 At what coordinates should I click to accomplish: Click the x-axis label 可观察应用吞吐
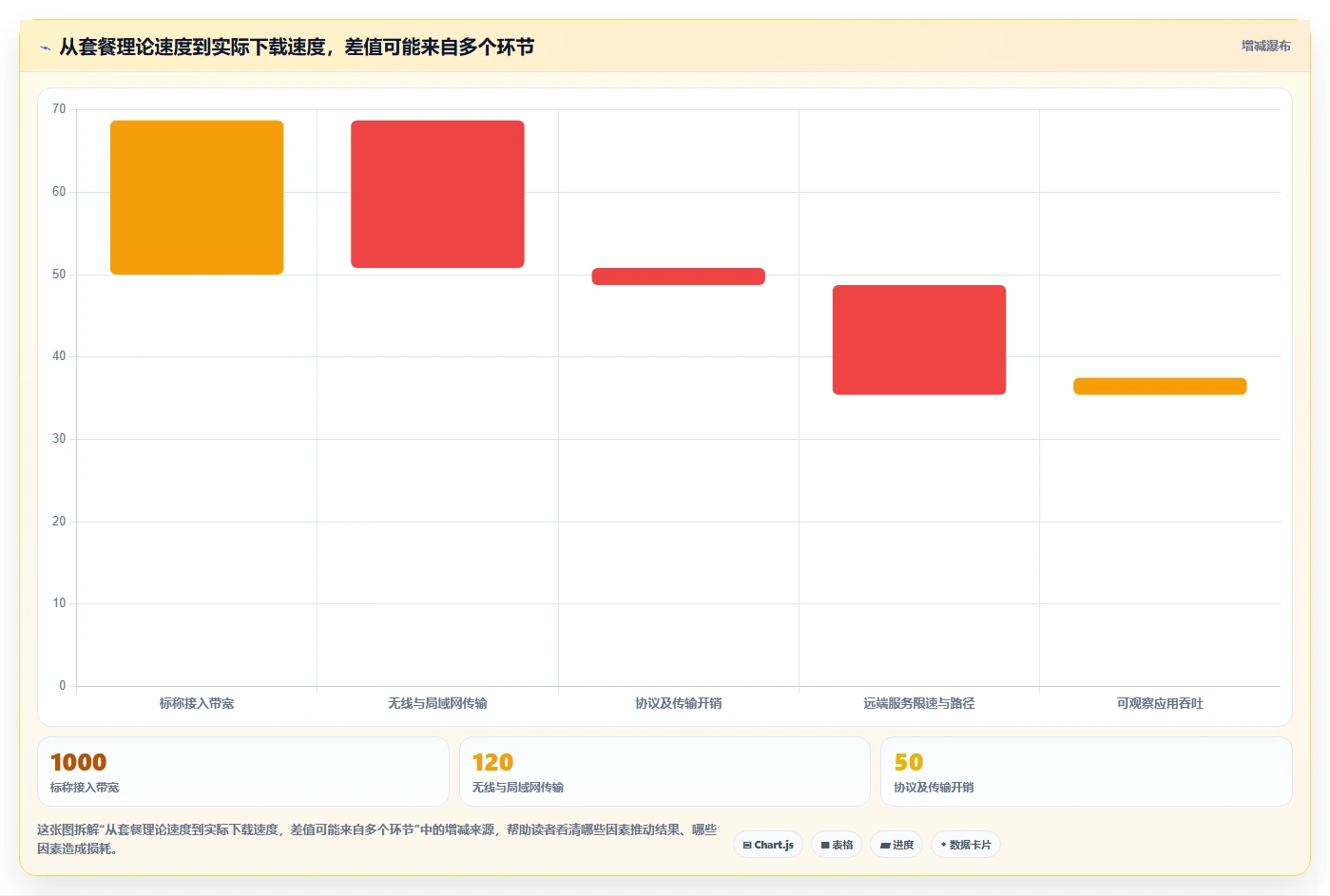pos(1160,703)
